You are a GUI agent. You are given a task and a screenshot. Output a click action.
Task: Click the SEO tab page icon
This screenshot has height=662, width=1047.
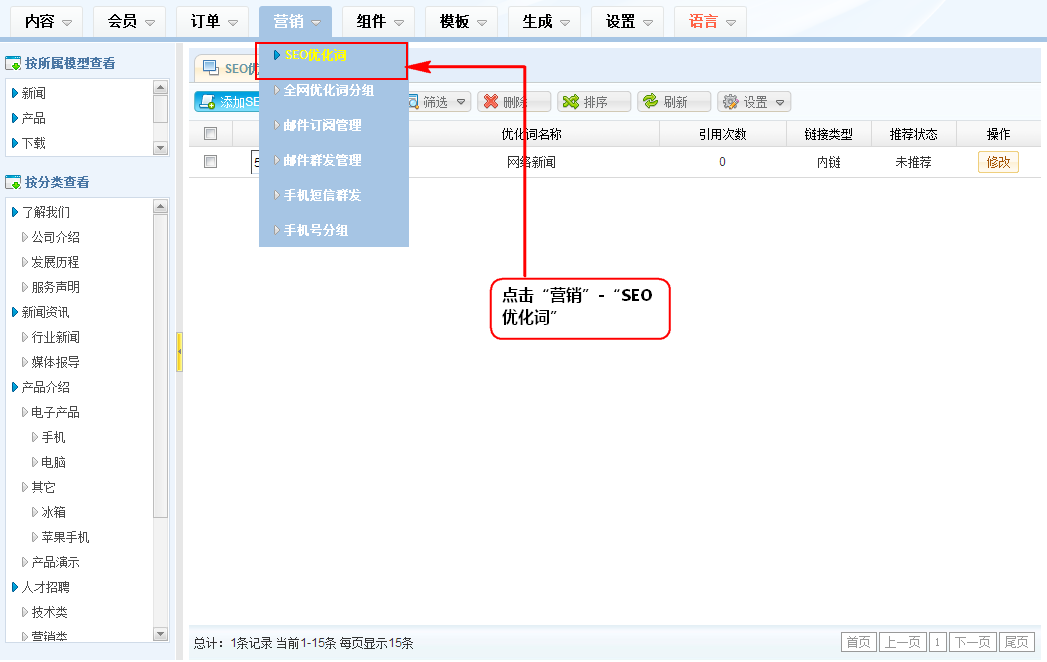tap(211, 68)
